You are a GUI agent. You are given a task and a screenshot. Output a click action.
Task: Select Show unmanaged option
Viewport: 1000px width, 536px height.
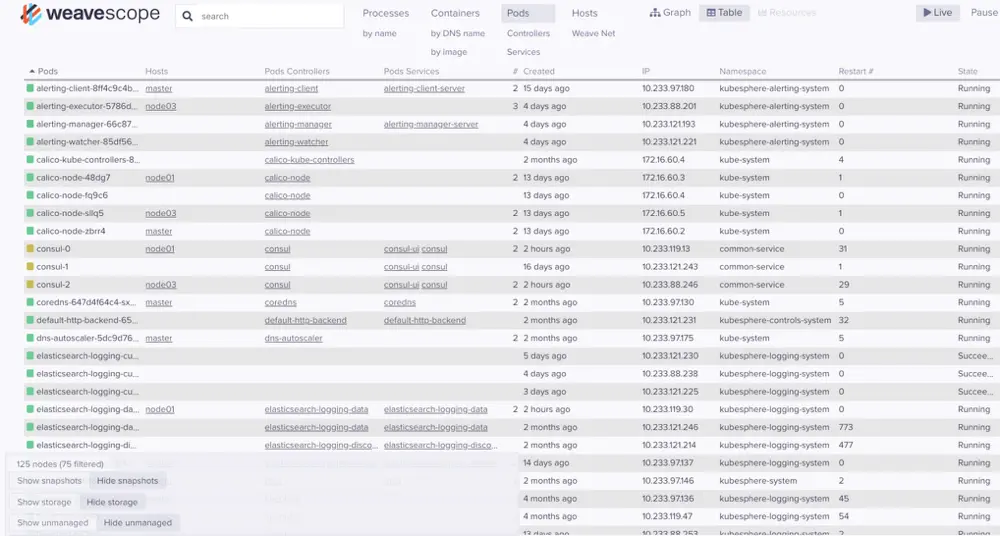[x=53, y=523]
